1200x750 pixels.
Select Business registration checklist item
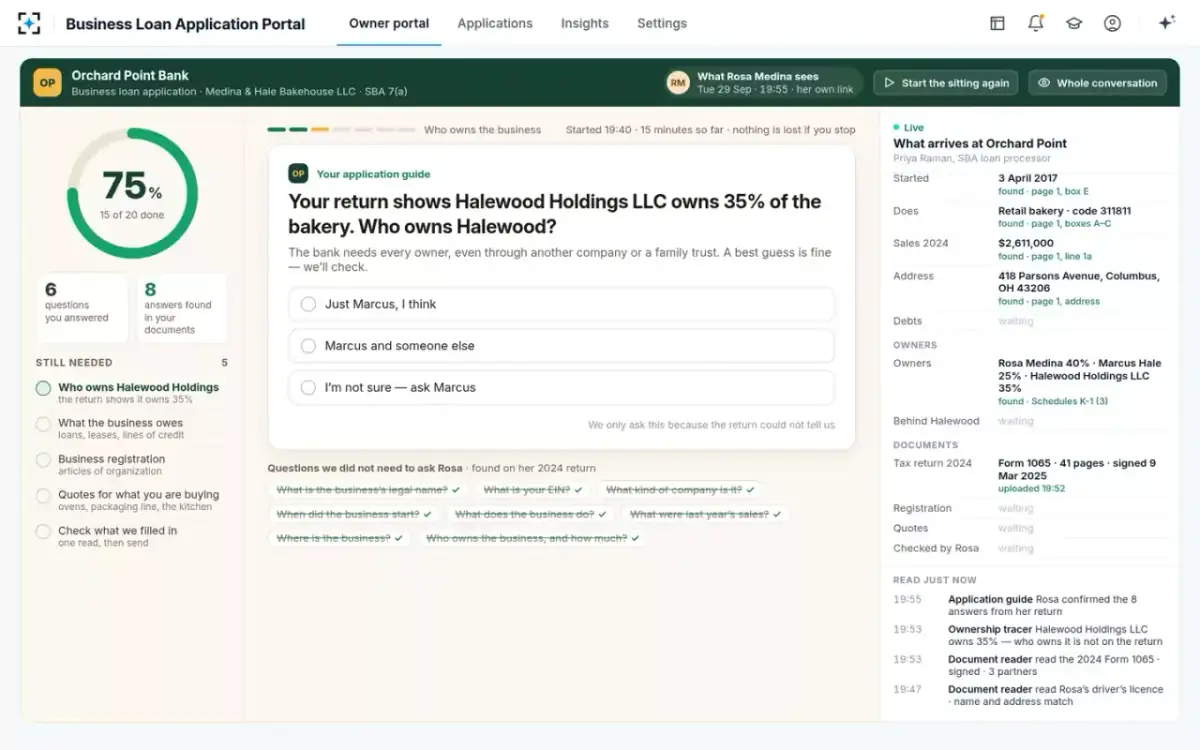[131, 464]
